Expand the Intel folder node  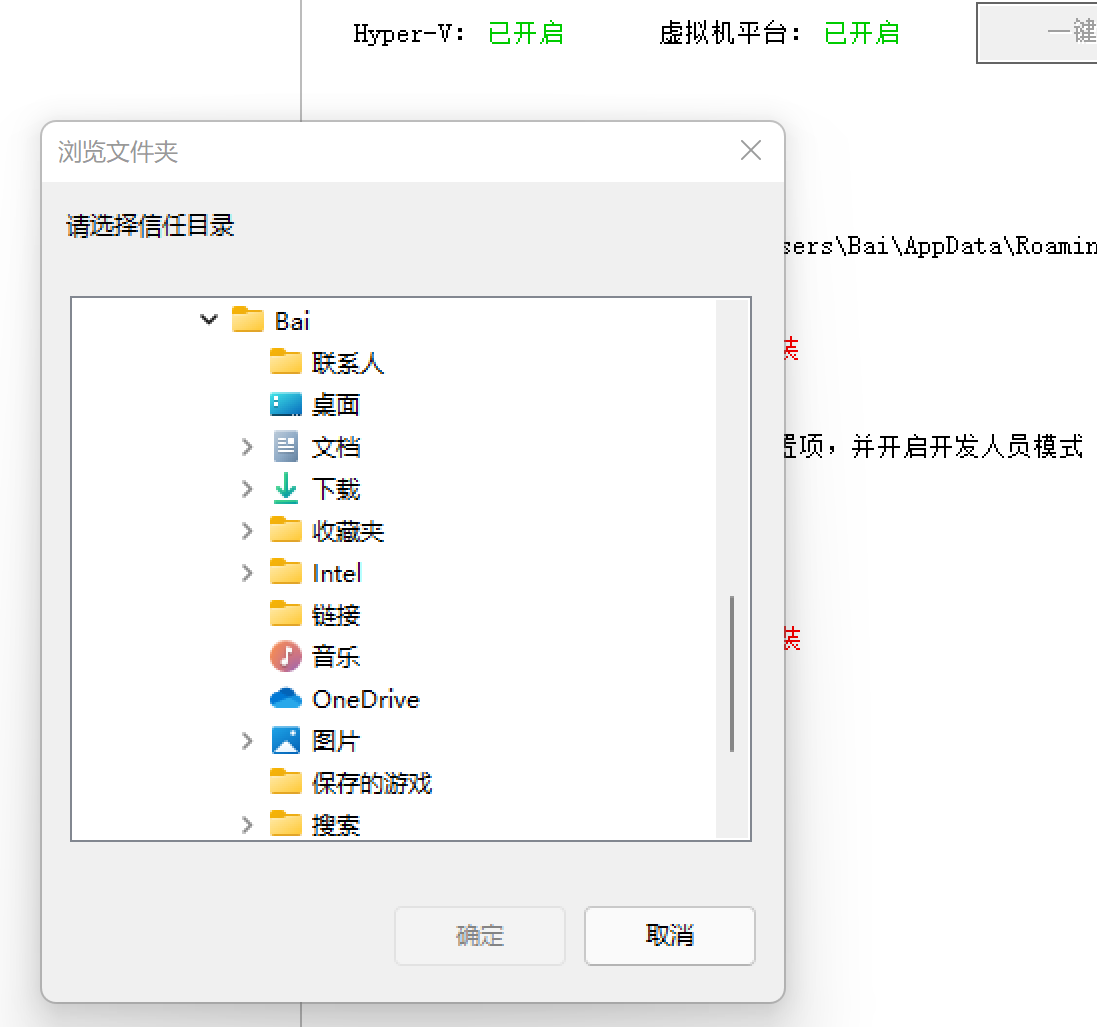247,572
